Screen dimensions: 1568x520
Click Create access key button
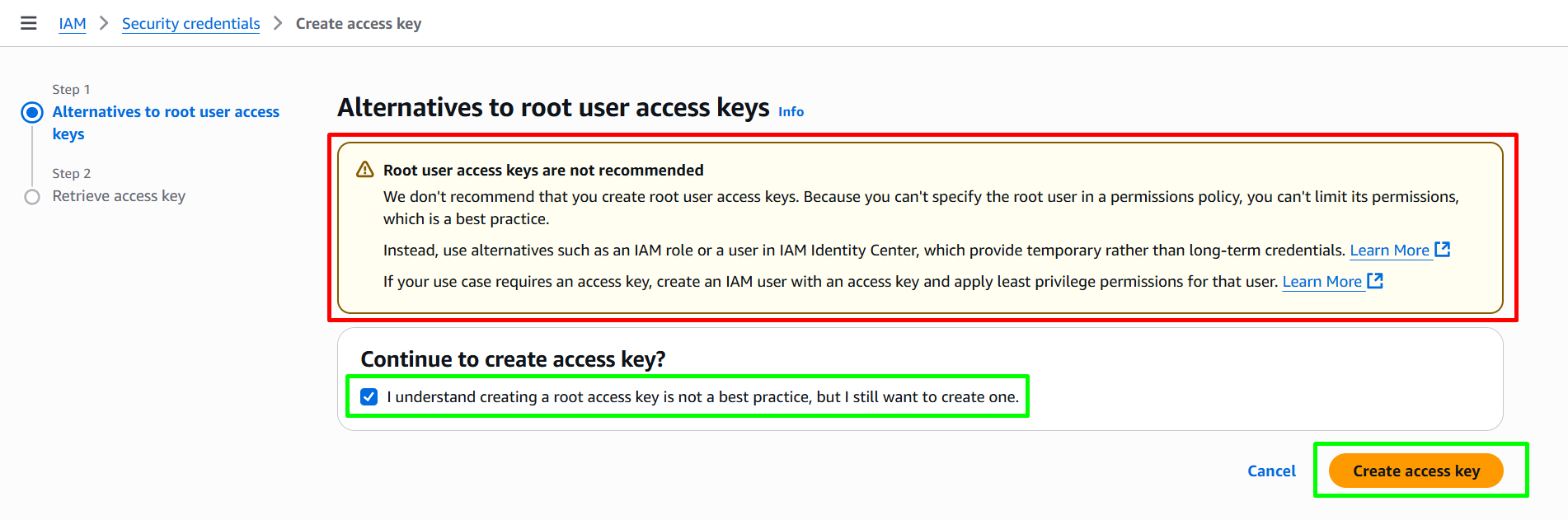(x=1416, y=471)
